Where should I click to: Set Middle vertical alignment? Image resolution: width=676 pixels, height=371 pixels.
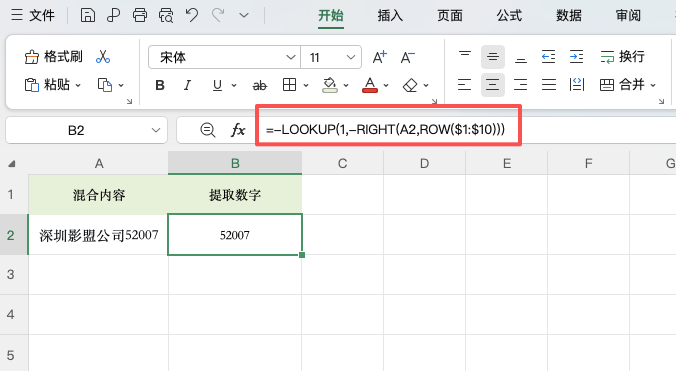click(493, 56)
